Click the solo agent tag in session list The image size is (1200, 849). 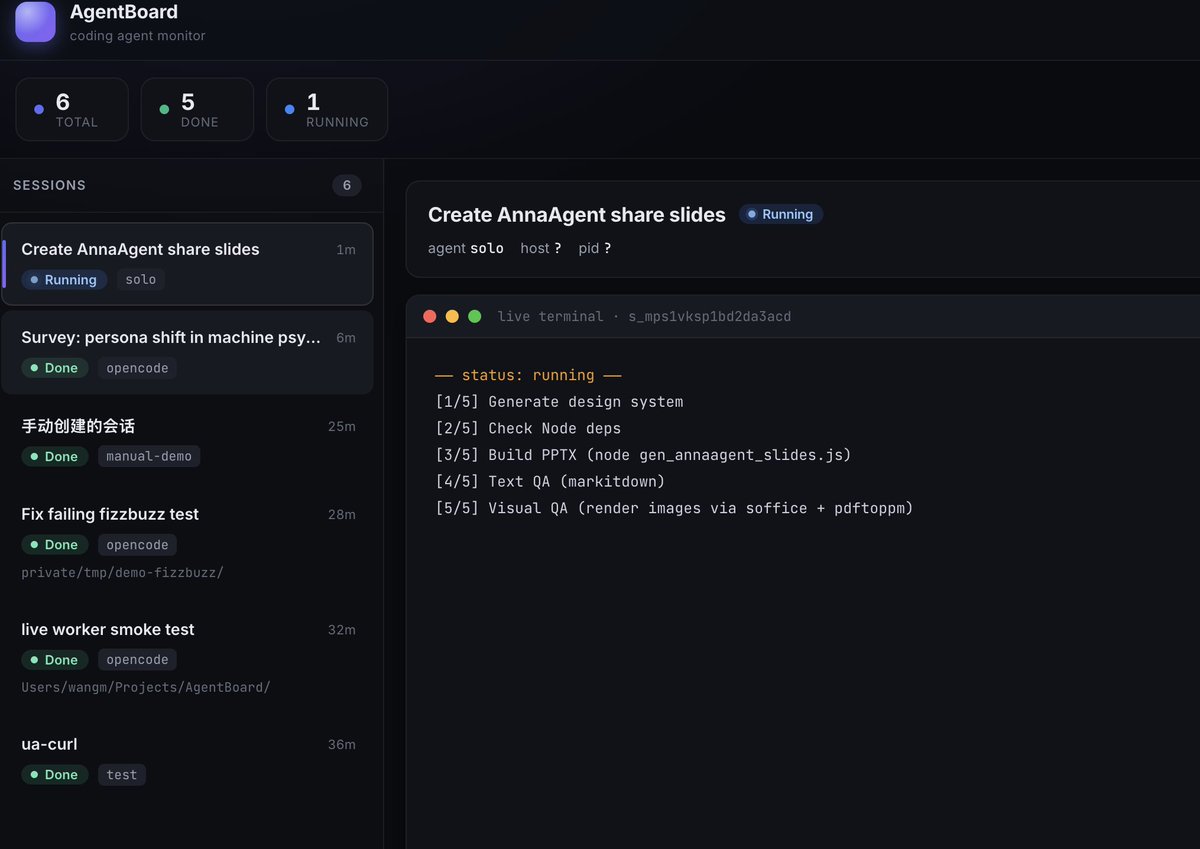(x=141, y=280)
